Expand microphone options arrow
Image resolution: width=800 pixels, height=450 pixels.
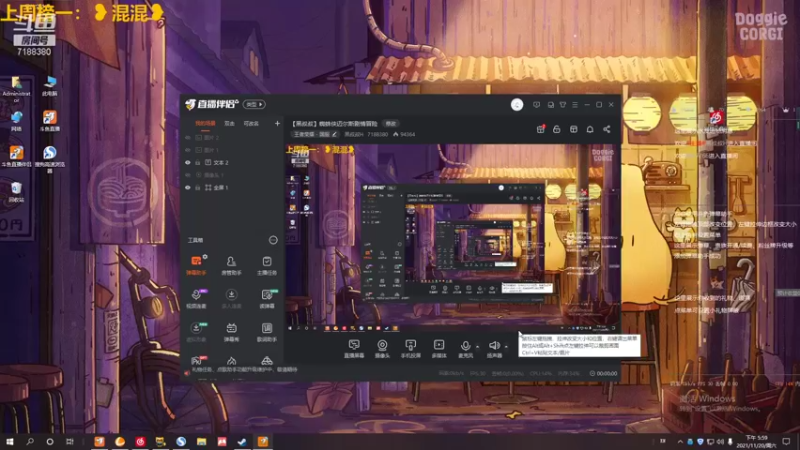pos(478,347)
